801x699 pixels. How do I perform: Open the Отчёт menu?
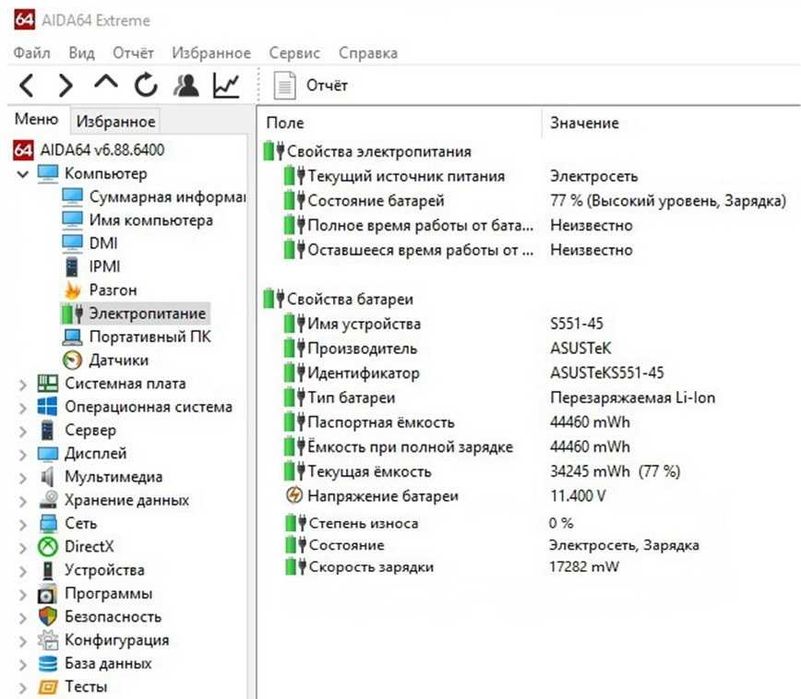(x=133, y=53)
